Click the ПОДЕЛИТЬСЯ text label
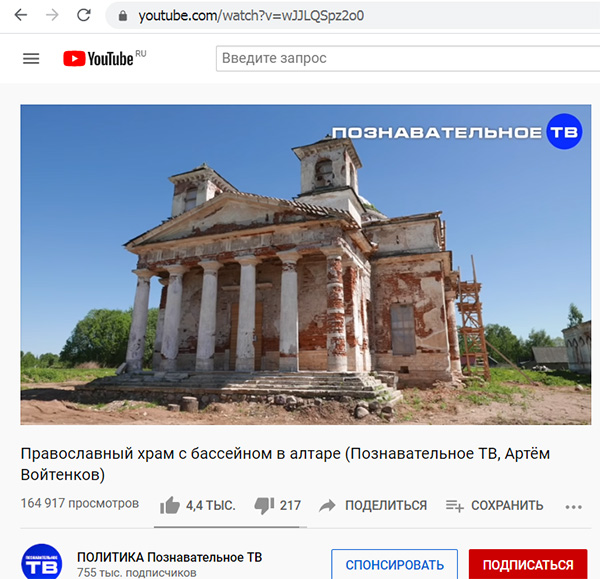The image size is (600, 579). [x=386, y=506]
